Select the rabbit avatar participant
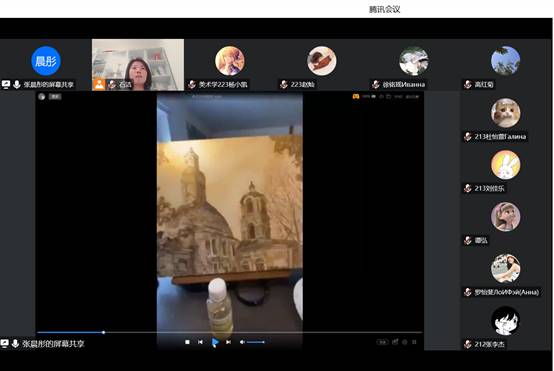This screenshot has width=554, height=371. [505, 165]
